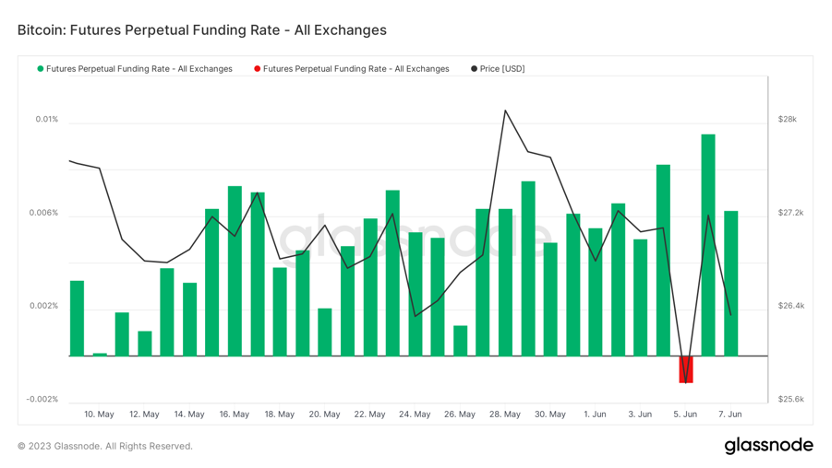Viewport: 832px width, 468px height.
Task: Click the Glassnode copyright notice text
Action: point(105,446)
